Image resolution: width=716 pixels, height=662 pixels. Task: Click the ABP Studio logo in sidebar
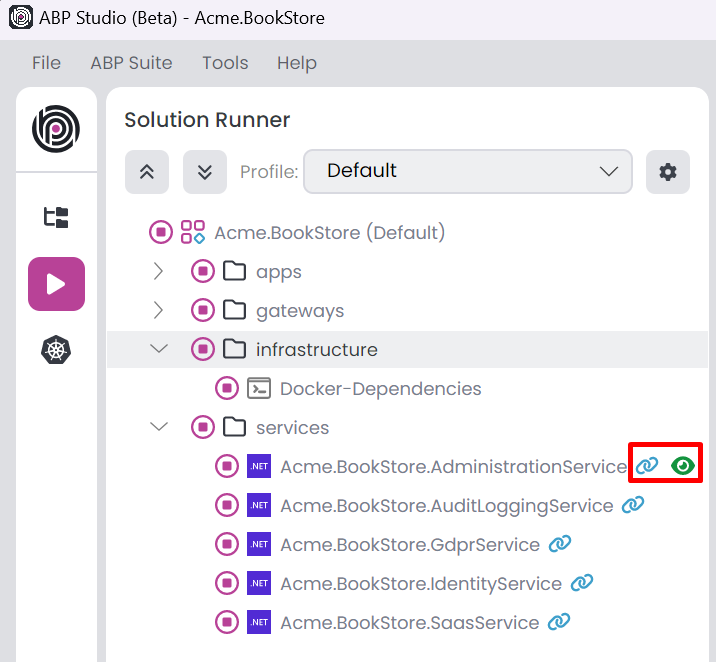pos(56,129)
